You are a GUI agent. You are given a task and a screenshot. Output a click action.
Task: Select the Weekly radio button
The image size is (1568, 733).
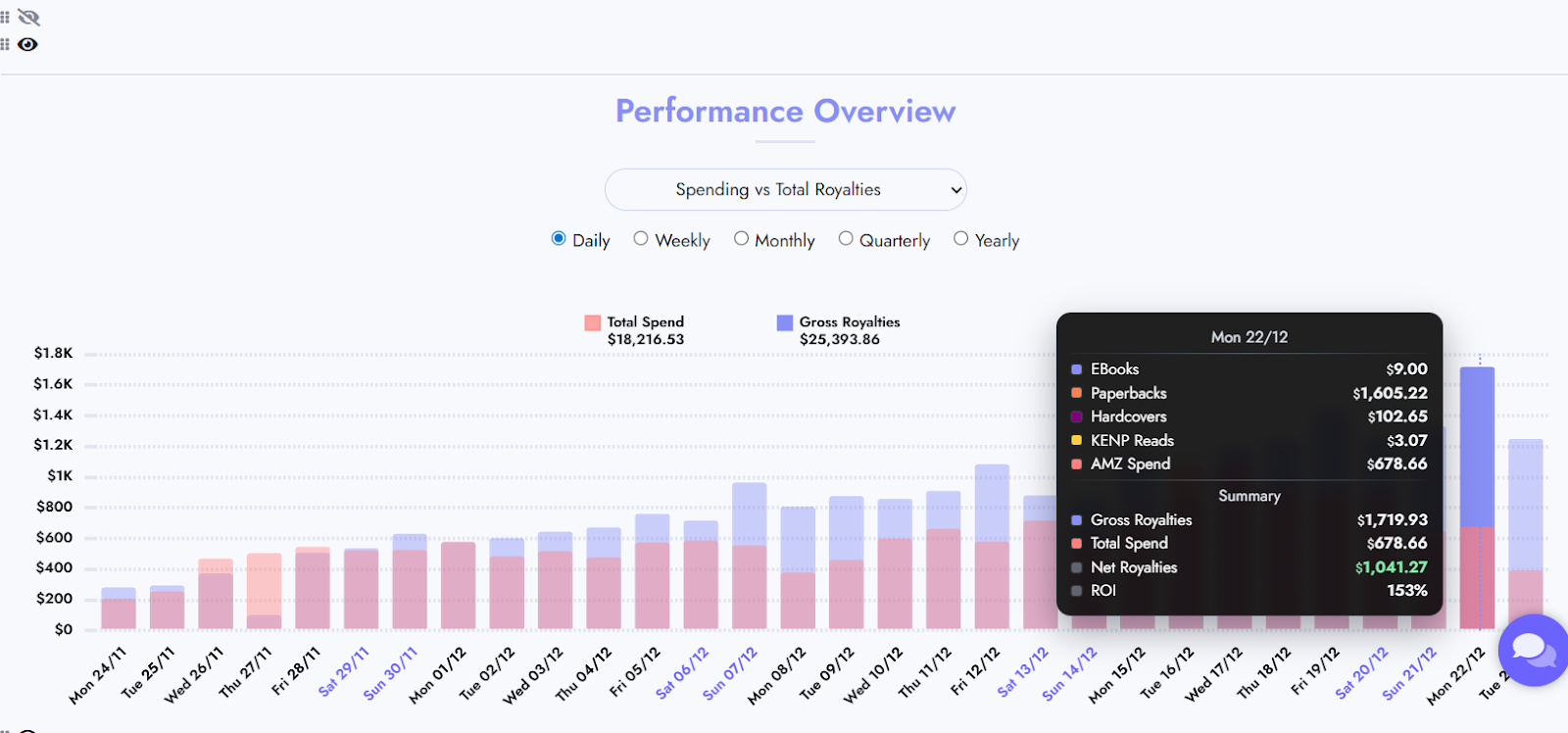(641, 238)
